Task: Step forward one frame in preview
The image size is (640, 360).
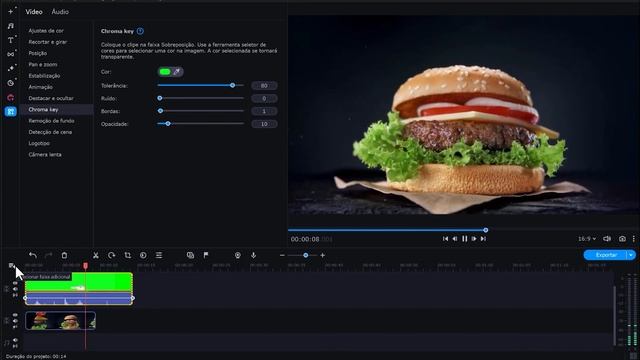Action: [x=474, y=239]
